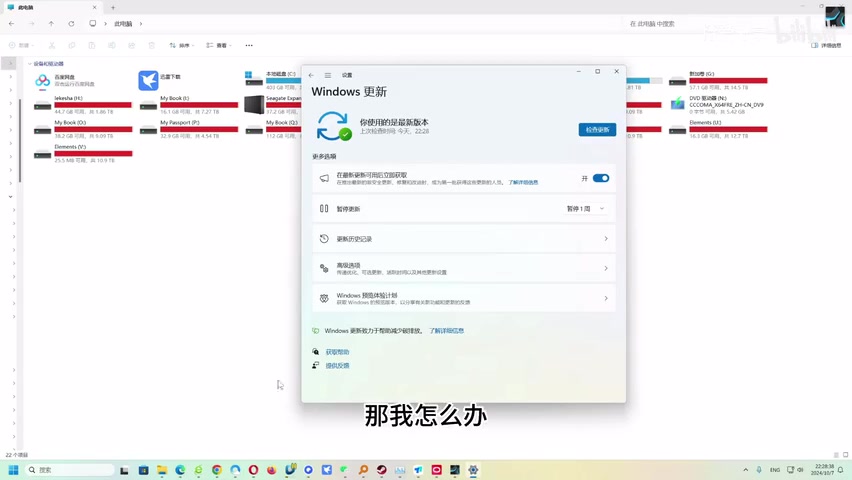Open the 查看 view dropdown
This screenshot has width=852, height=480.
[218, 46]
